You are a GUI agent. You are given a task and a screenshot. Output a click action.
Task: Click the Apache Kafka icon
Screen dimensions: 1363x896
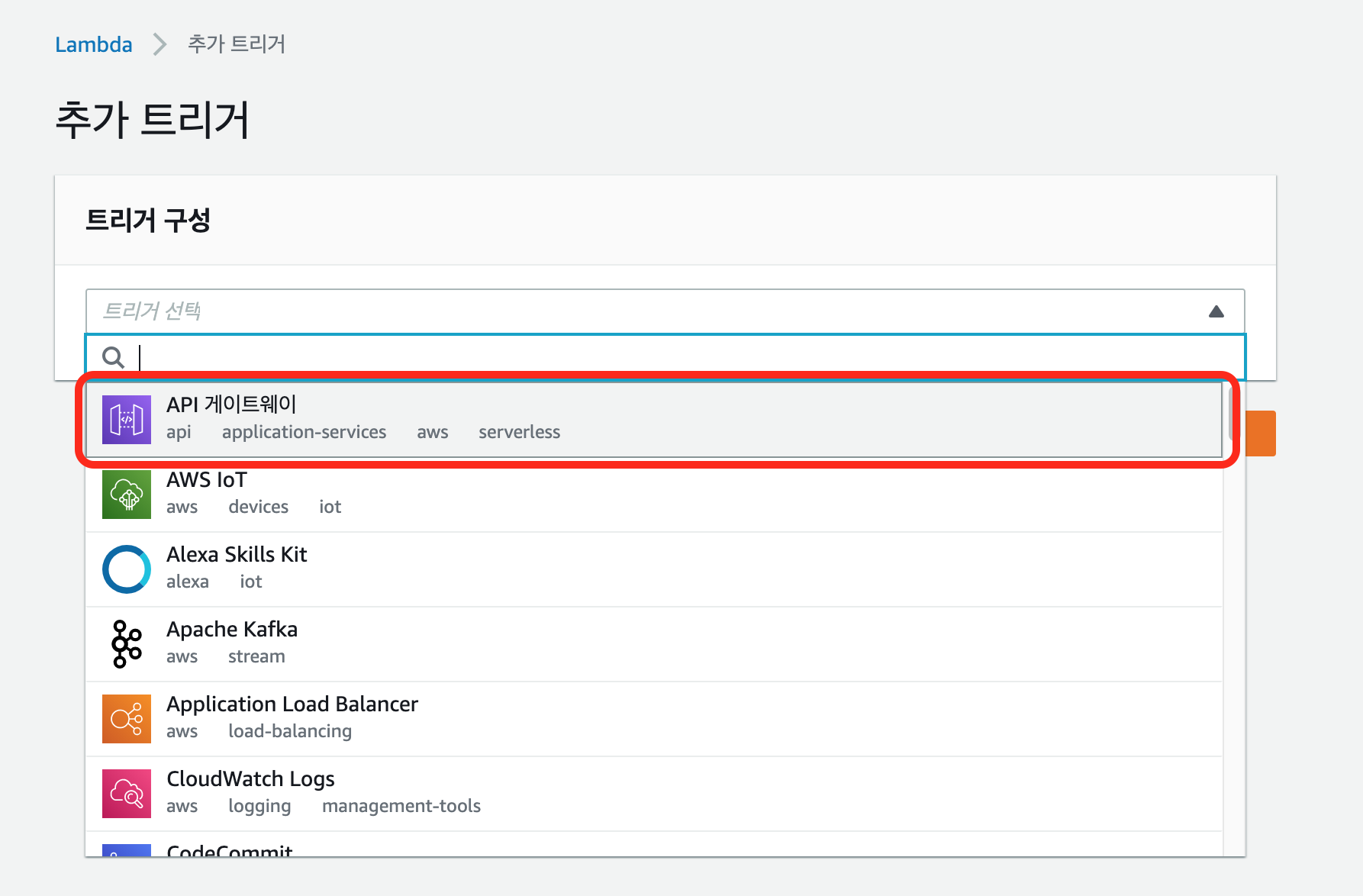point(127,644)
